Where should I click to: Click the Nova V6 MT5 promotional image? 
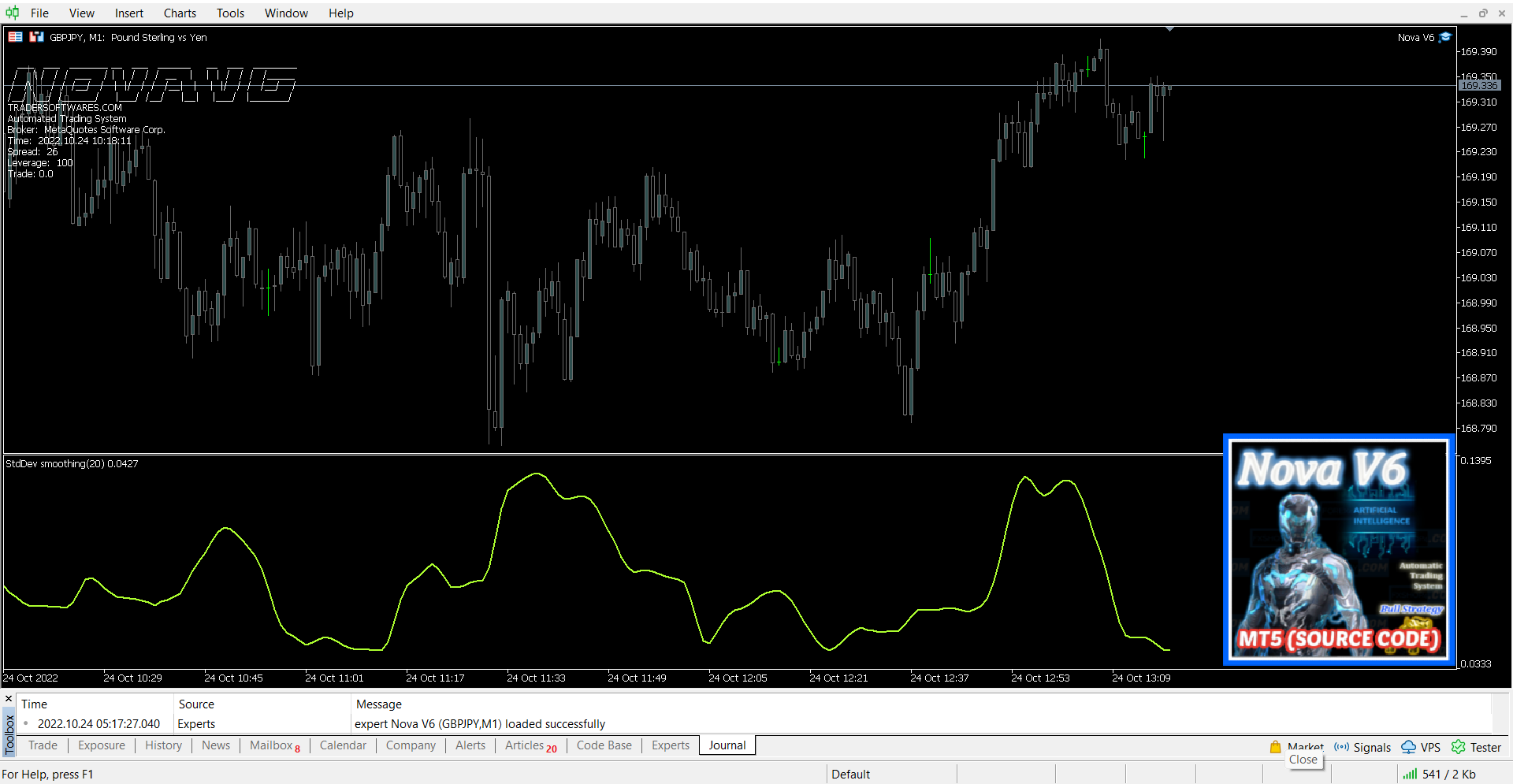pos(1339,550)
